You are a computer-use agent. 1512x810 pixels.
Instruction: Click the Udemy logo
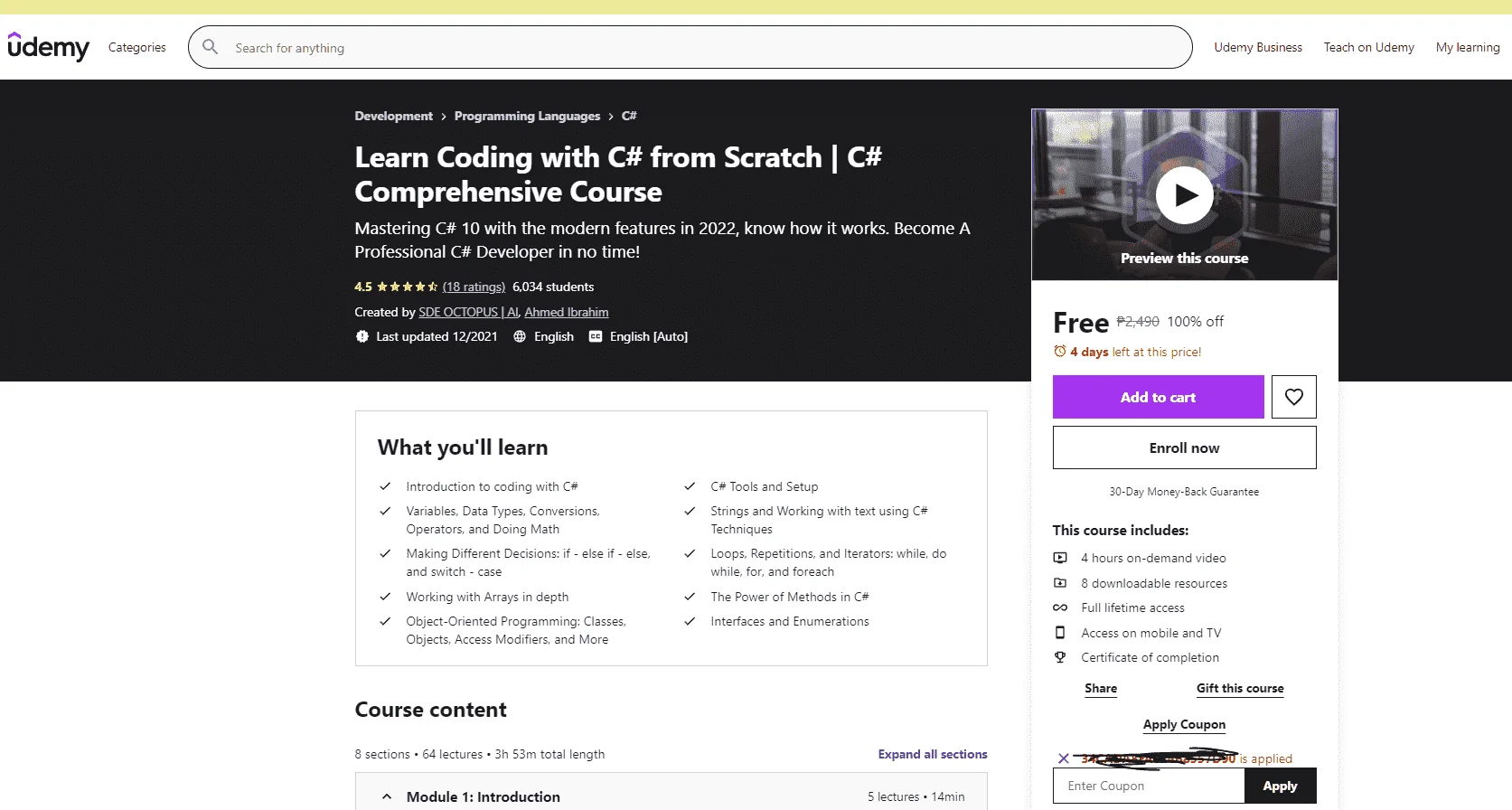[49, 47]
